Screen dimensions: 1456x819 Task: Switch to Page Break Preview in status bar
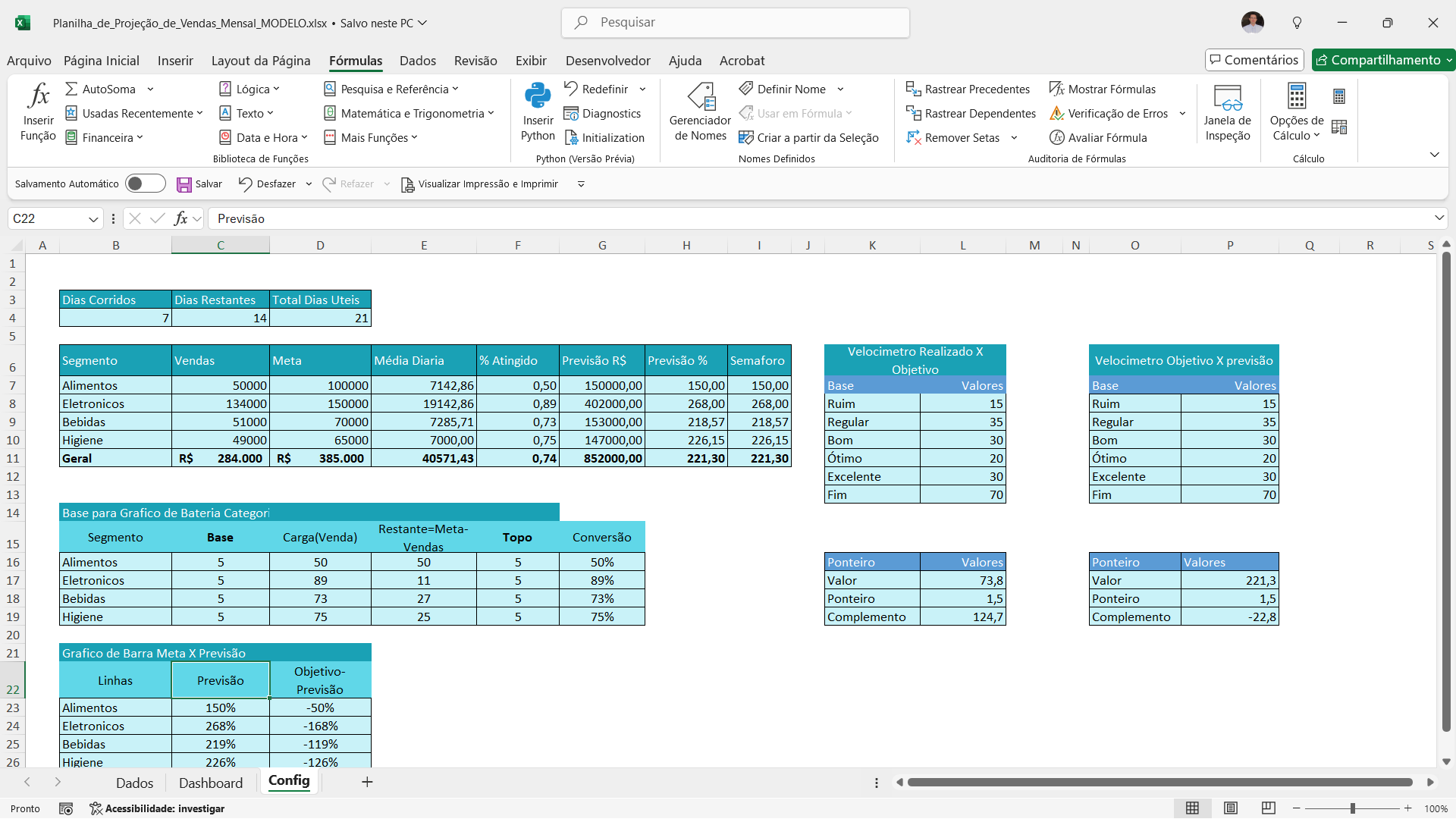click(1268, 808)
